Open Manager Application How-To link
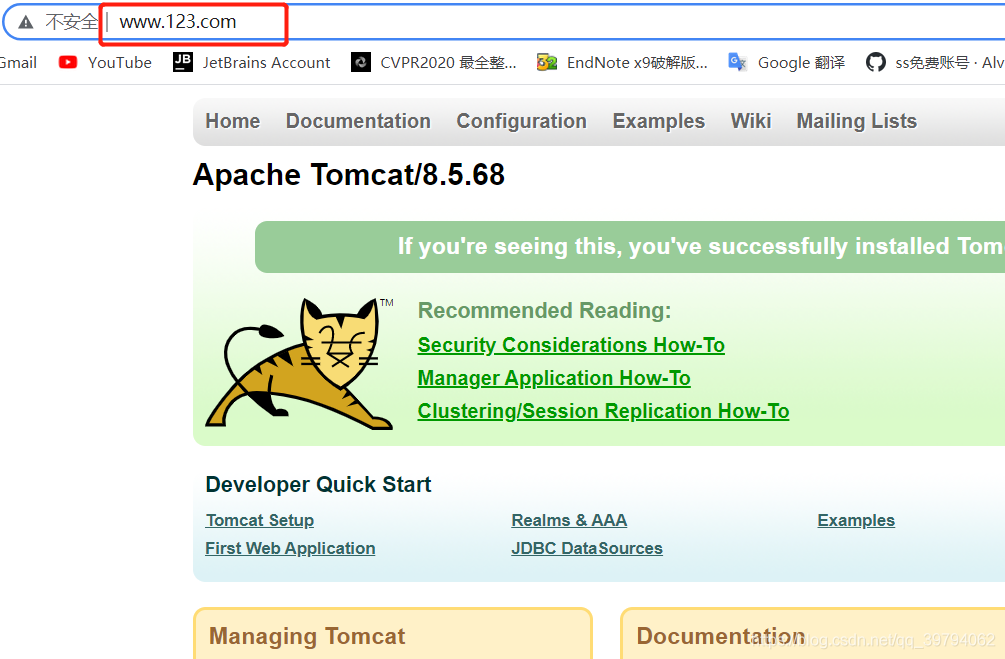 [x=554, y=378]
